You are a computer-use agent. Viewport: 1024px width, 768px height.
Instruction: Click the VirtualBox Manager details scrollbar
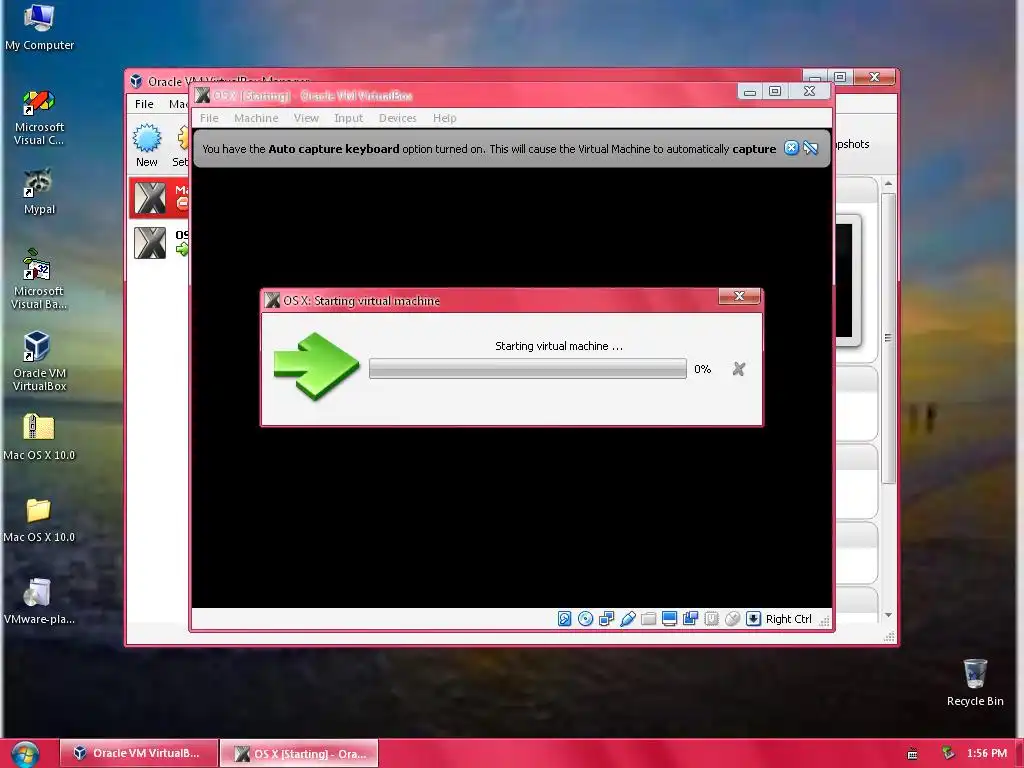[x=888, y=338]
